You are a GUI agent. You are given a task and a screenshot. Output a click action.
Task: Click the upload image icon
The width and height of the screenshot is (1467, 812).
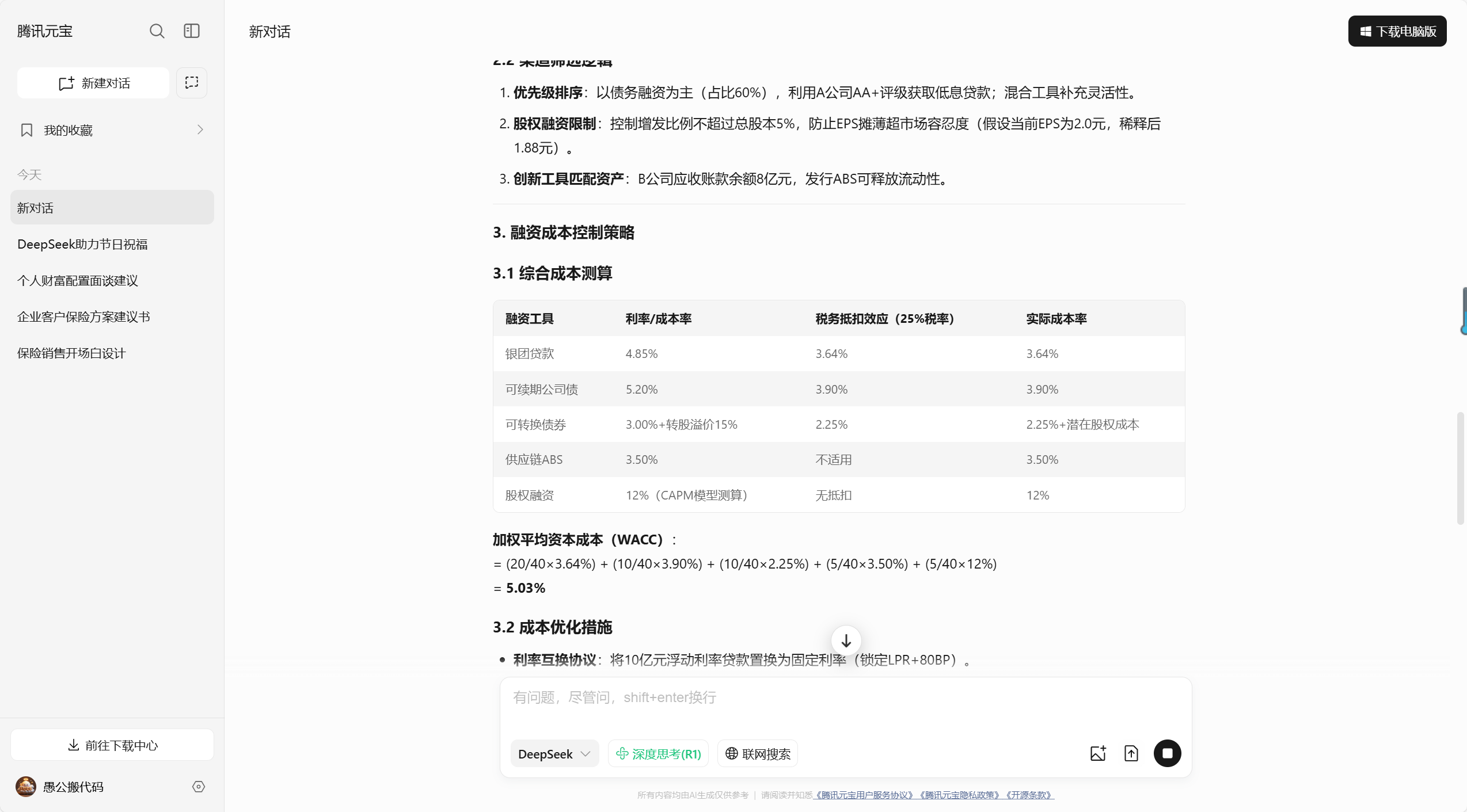coord(1098,753)
